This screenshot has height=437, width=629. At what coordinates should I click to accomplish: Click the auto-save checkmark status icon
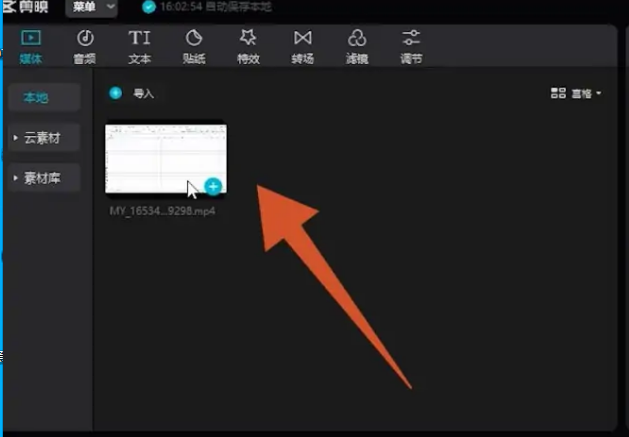coord(149,7)
